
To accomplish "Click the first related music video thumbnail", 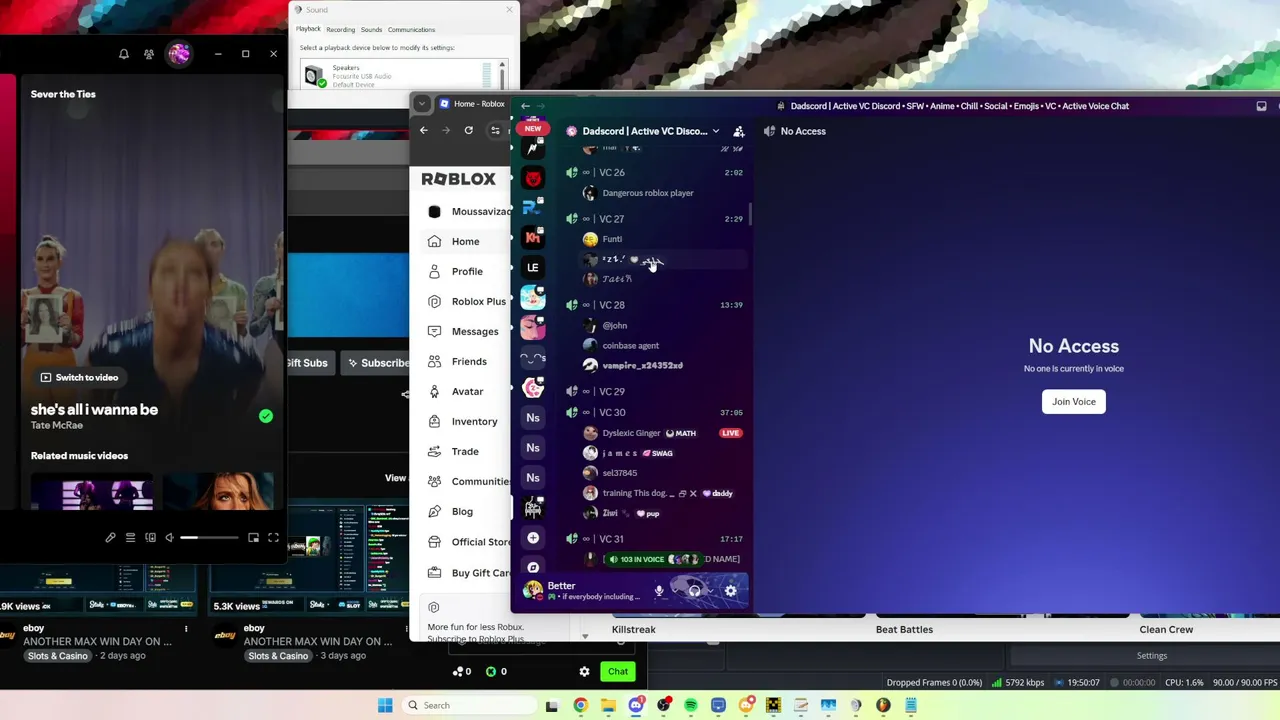I will [92, 491].
